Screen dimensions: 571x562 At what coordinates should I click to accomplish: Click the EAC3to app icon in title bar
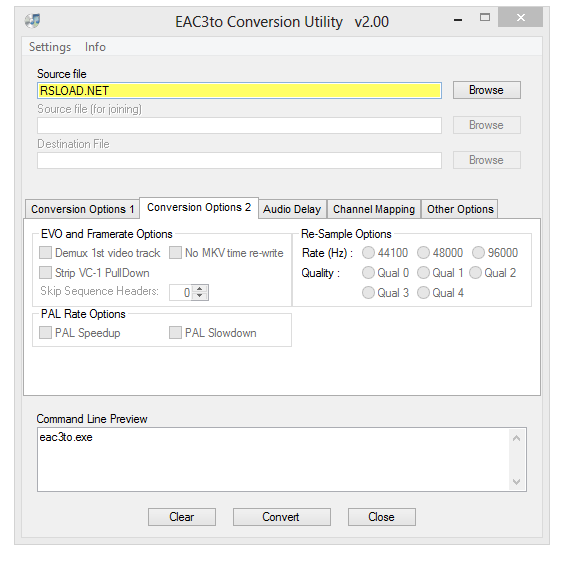pyautogui.click(x=32, y=21)
